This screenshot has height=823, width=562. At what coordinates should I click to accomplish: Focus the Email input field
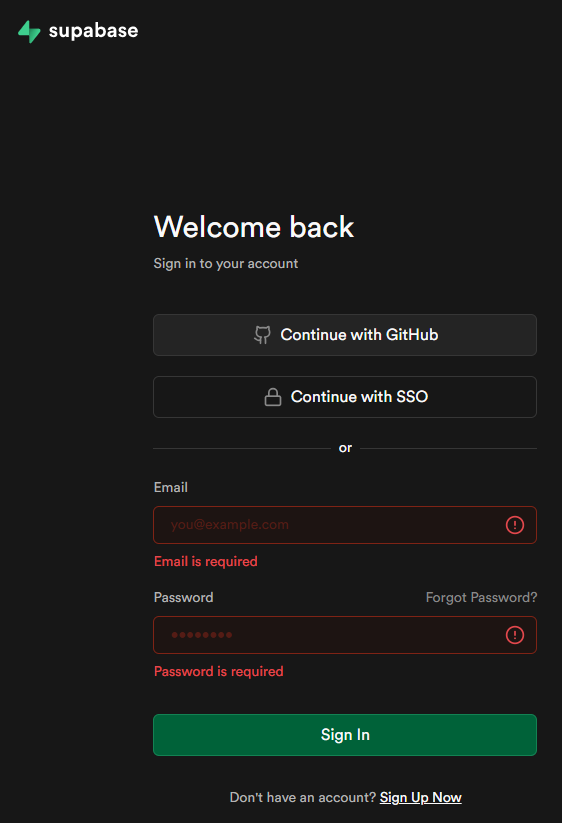[345, 525]
